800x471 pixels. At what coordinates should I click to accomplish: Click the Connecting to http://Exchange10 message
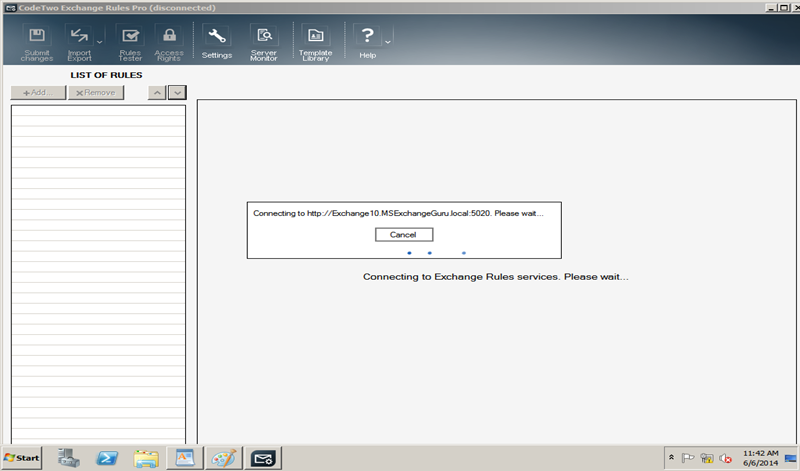398,213
